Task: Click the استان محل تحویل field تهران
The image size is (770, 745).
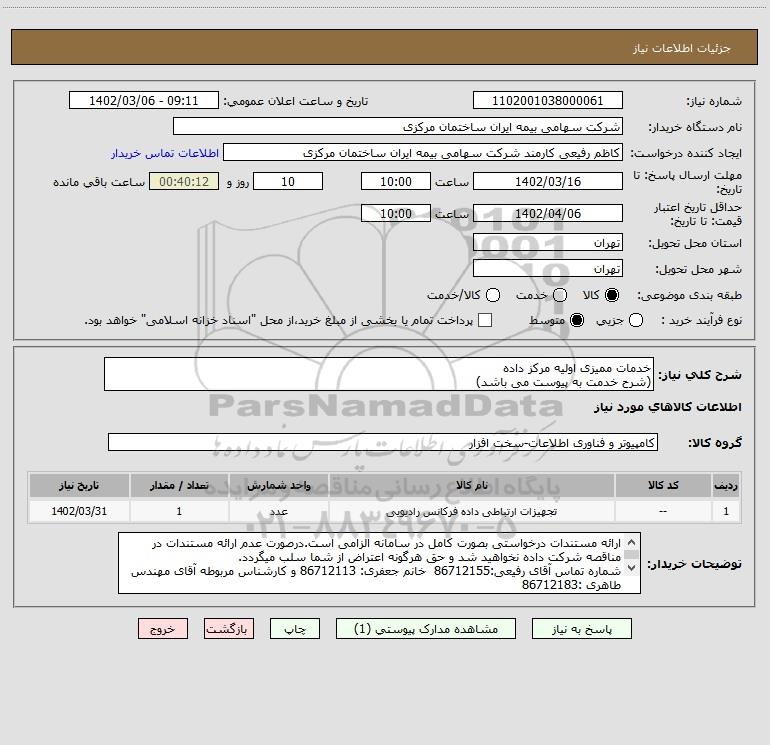Action: click(548, 242)
